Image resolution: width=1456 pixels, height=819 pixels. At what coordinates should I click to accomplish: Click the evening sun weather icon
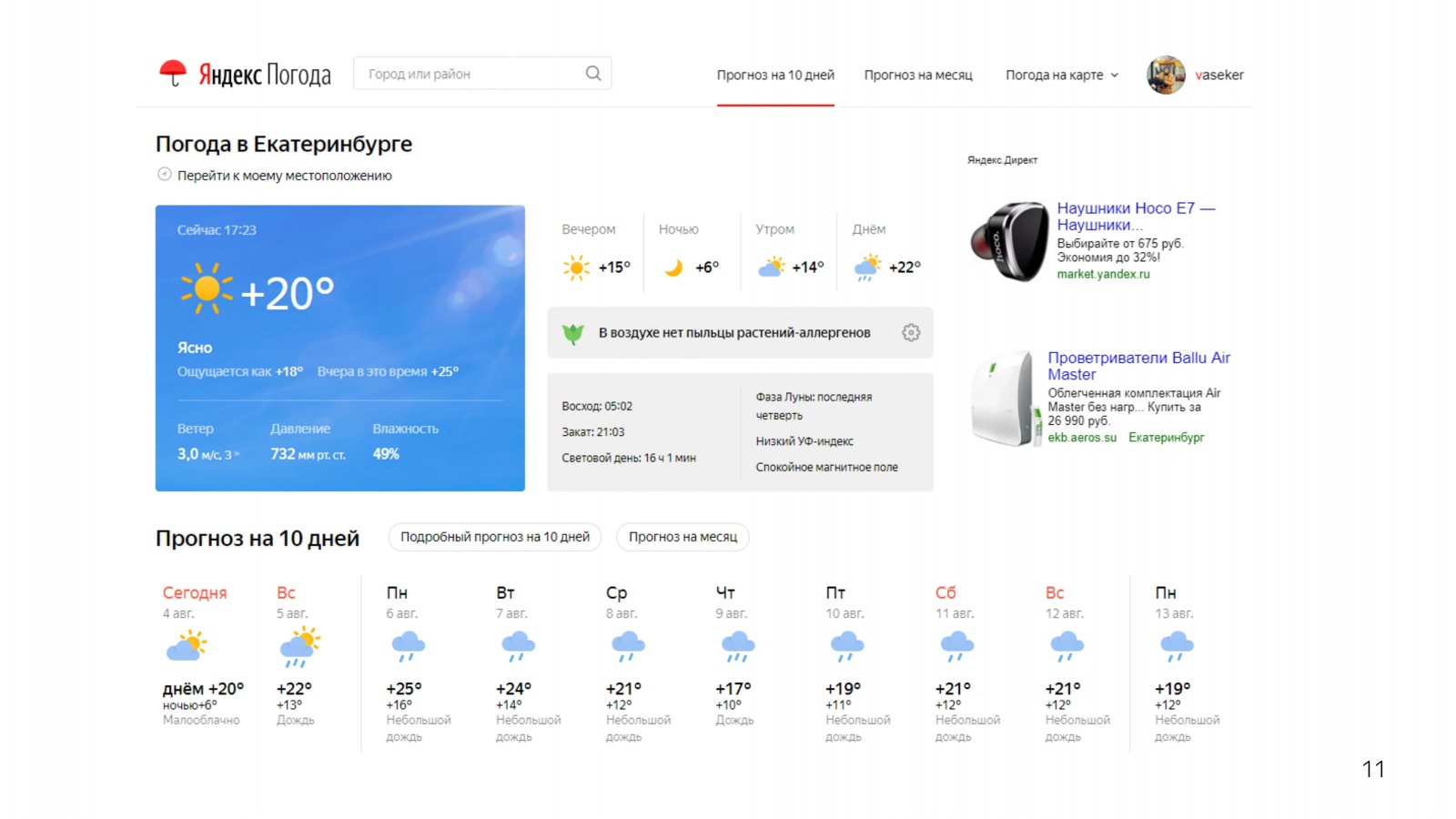coord(576,268)
